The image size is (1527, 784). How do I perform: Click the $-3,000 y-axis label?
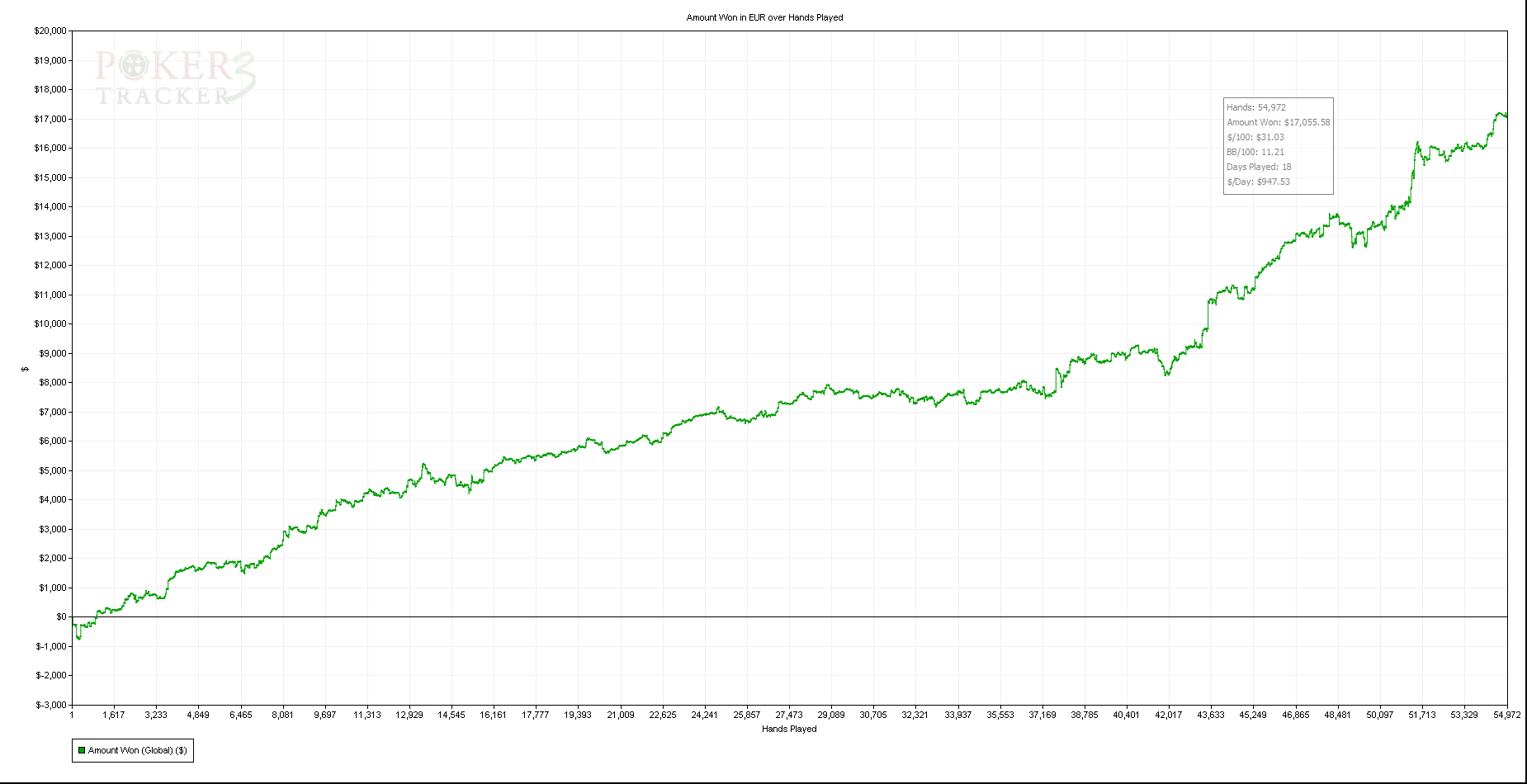pos(51,705)
